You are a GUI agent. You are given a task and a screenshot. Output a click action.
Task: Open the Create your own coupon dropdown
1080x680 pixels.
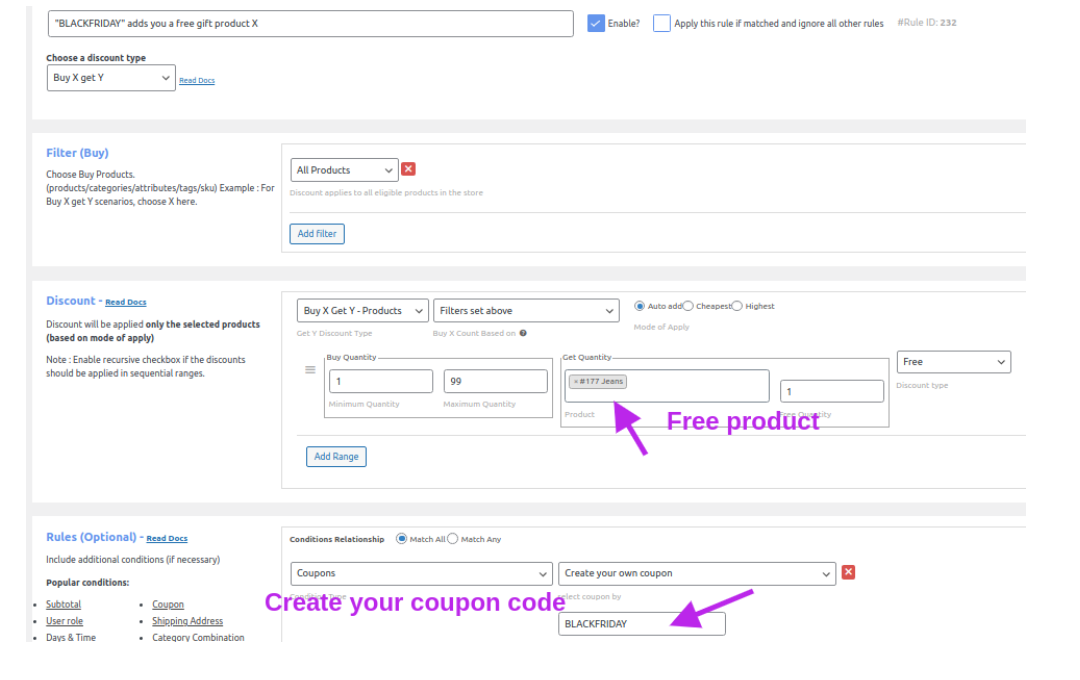(696, 573)
